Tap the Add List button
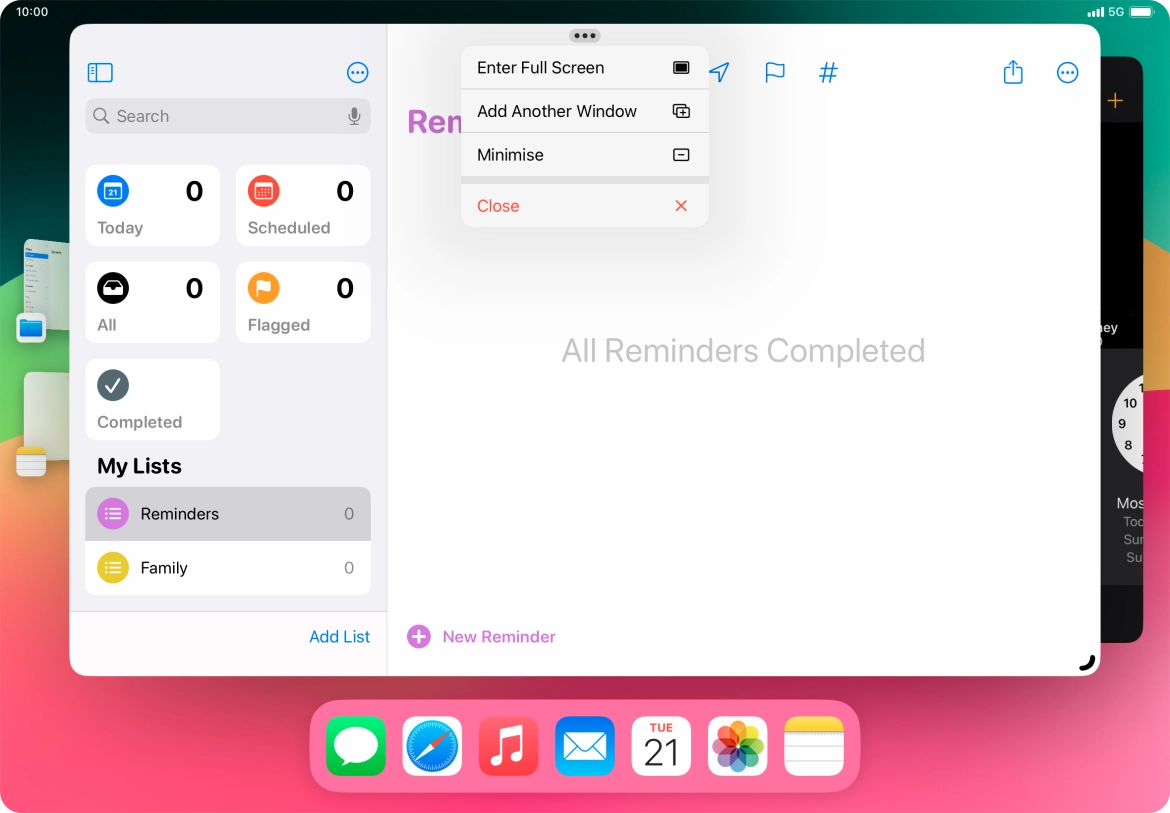The height and width of the screenshot is (813, 1170). pos(339,637)
